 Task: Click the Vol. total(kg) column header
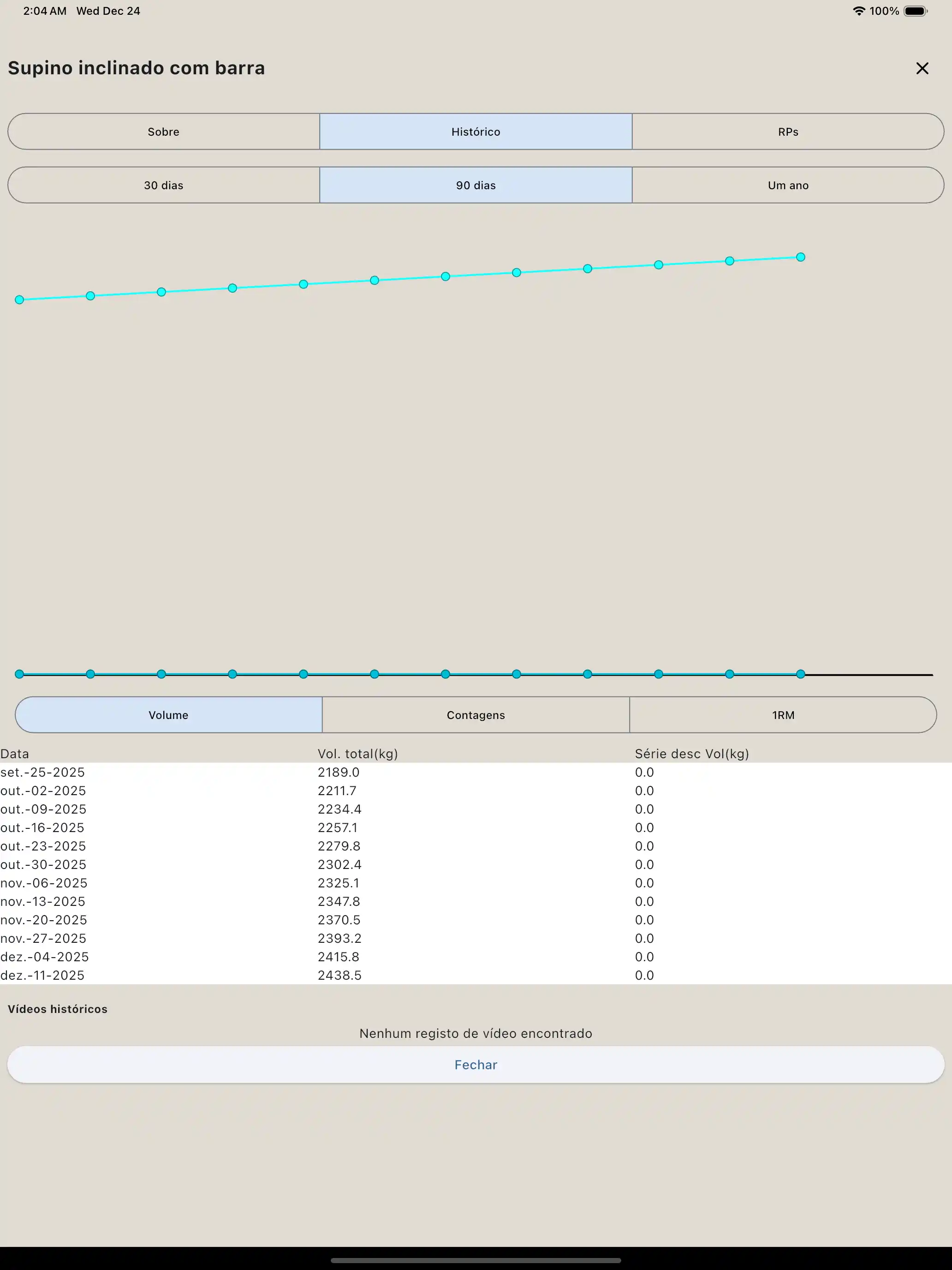pyautogui.click(x=357, y=753)
